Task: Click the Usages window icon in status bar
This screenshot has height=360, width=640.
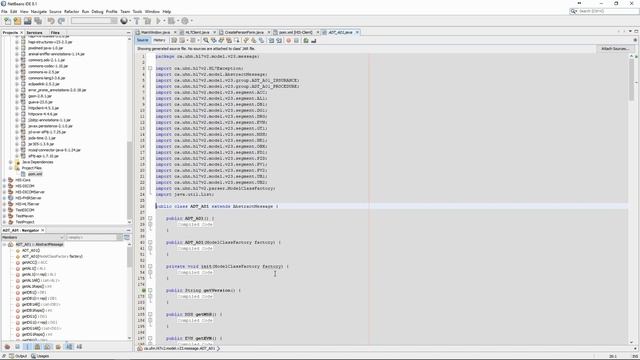Action: coord(33,356)
